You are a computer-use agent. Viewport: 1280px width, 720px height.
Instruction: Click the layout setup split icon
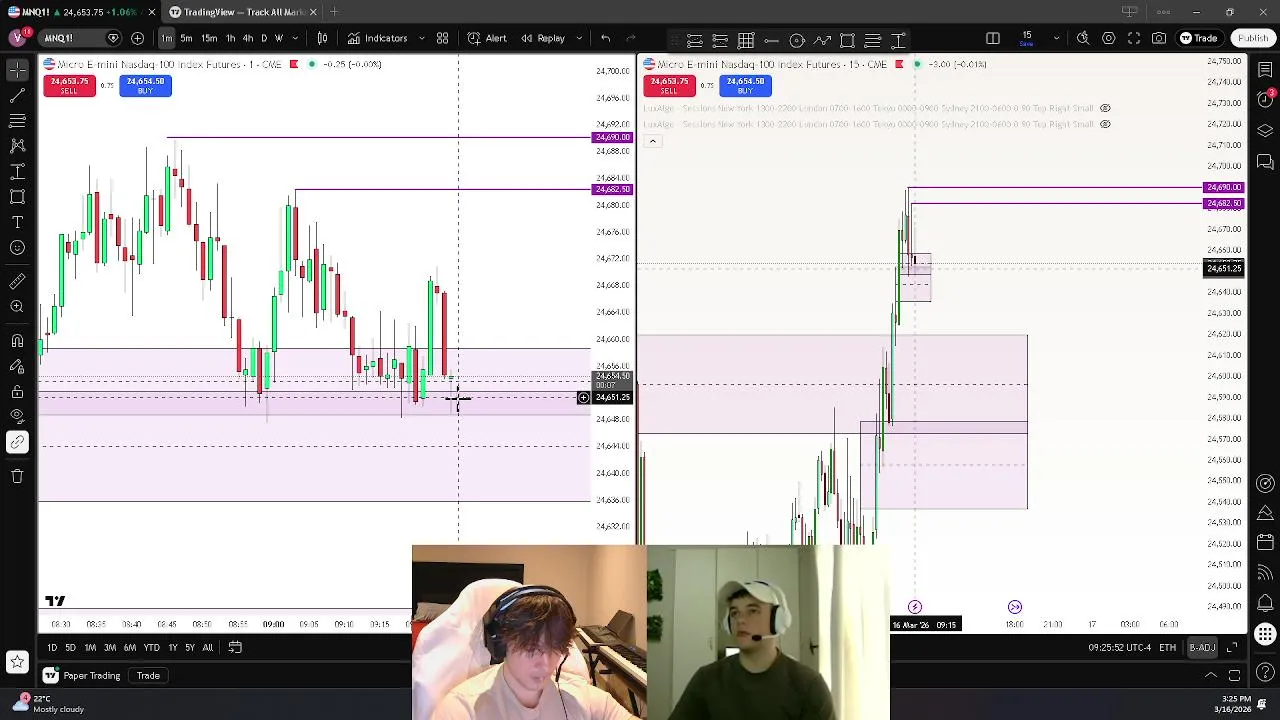click(993, 38)
